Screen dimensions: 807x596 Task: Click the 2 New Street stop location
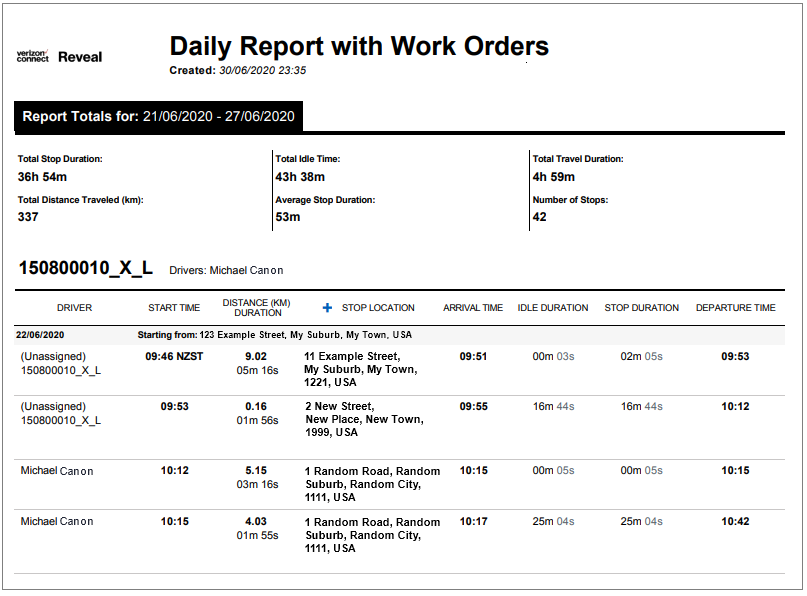pos(364,419)
